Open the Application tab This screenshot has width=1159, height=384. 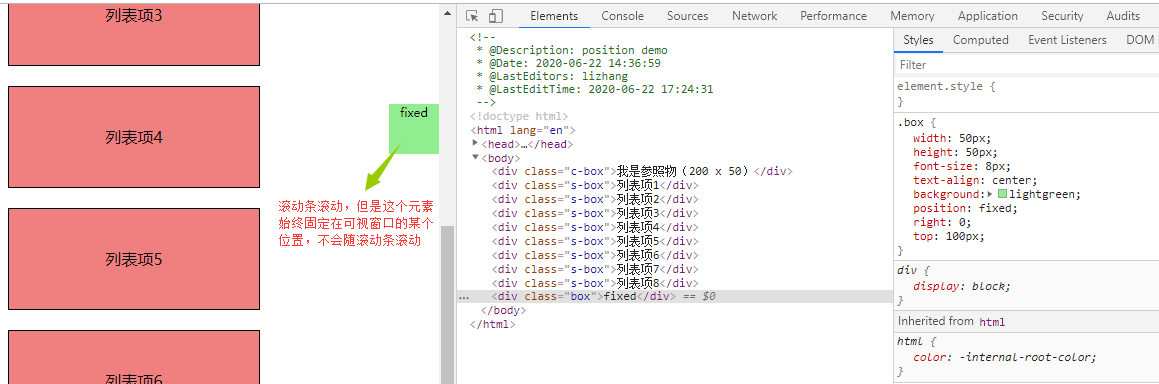[988, 16]
